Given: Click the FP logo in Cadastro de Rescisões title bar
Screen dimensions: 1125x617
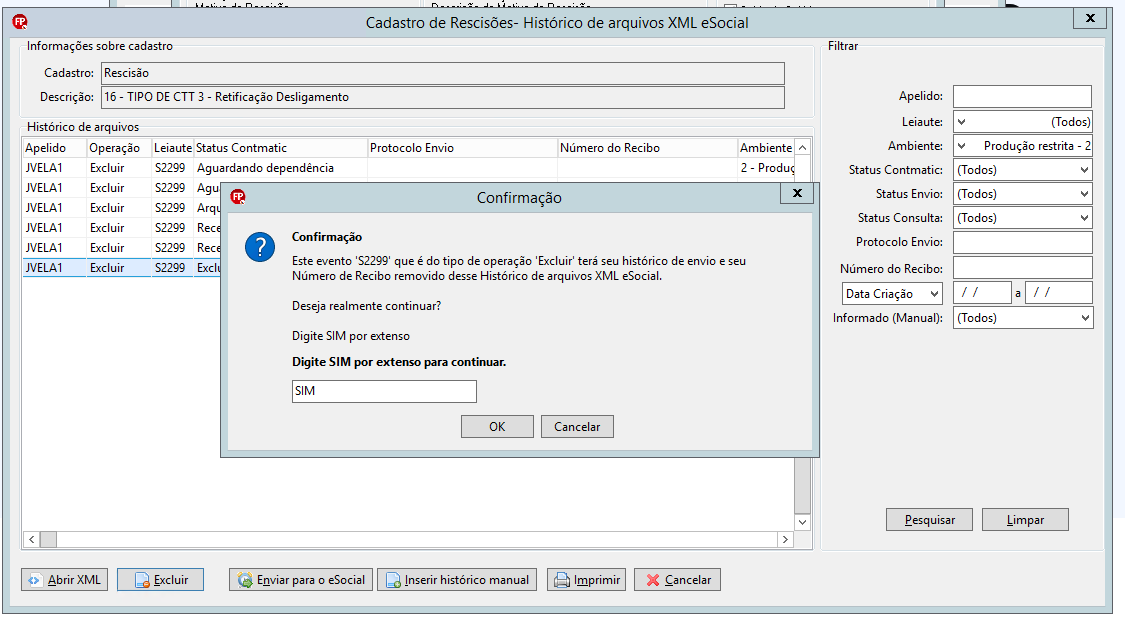Looking at the screenshot, I should point(20,22).
